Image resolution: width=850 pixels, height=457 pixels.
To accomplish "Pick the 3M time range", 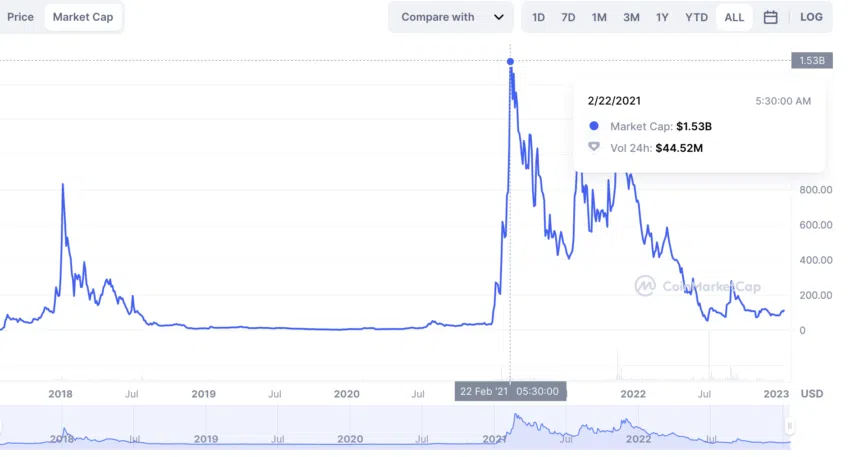I will click(x=631, y=17).
